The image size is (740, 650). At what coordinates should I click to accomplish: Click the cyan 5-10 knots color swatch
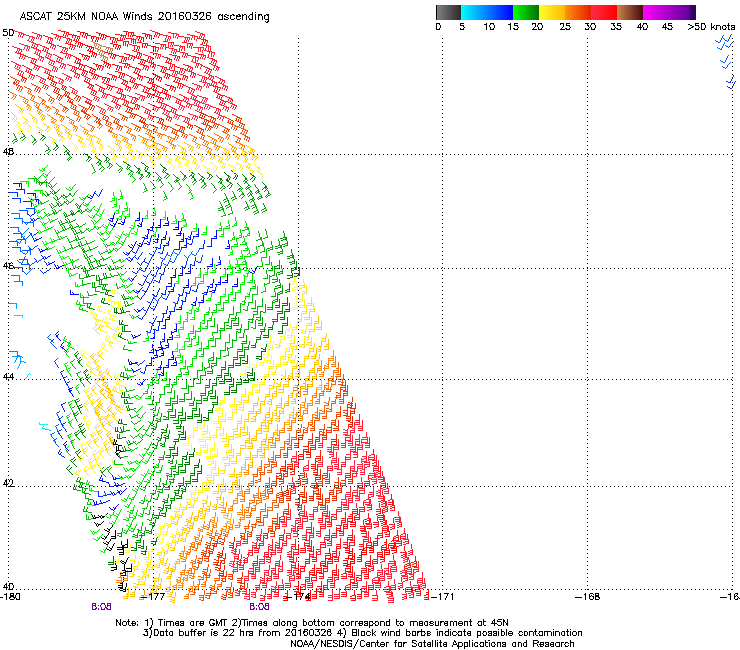[x=474, y=12]
